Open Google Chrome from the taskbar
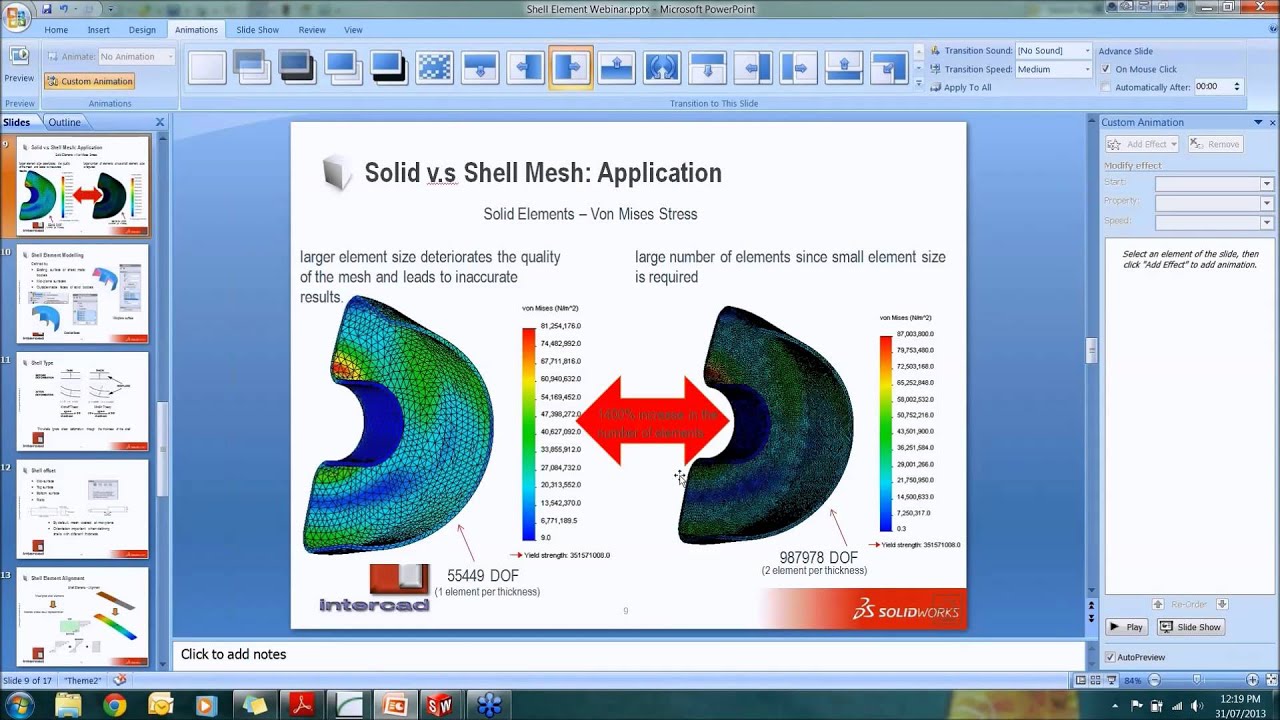1280x720 pixels. tap(114, 706)
